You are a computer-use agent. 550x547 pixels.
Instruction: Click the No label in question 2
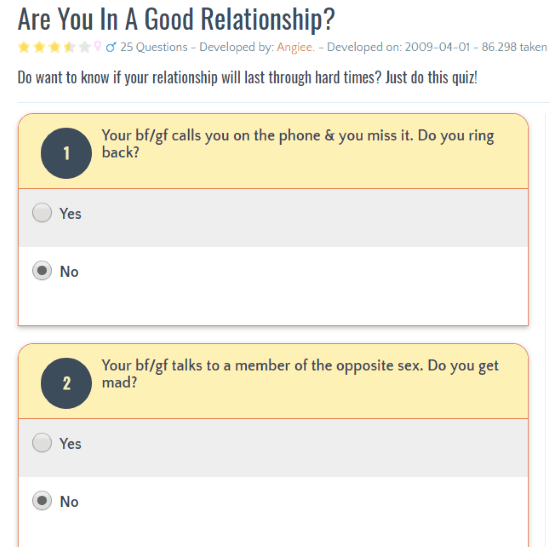tap(69, 502)
